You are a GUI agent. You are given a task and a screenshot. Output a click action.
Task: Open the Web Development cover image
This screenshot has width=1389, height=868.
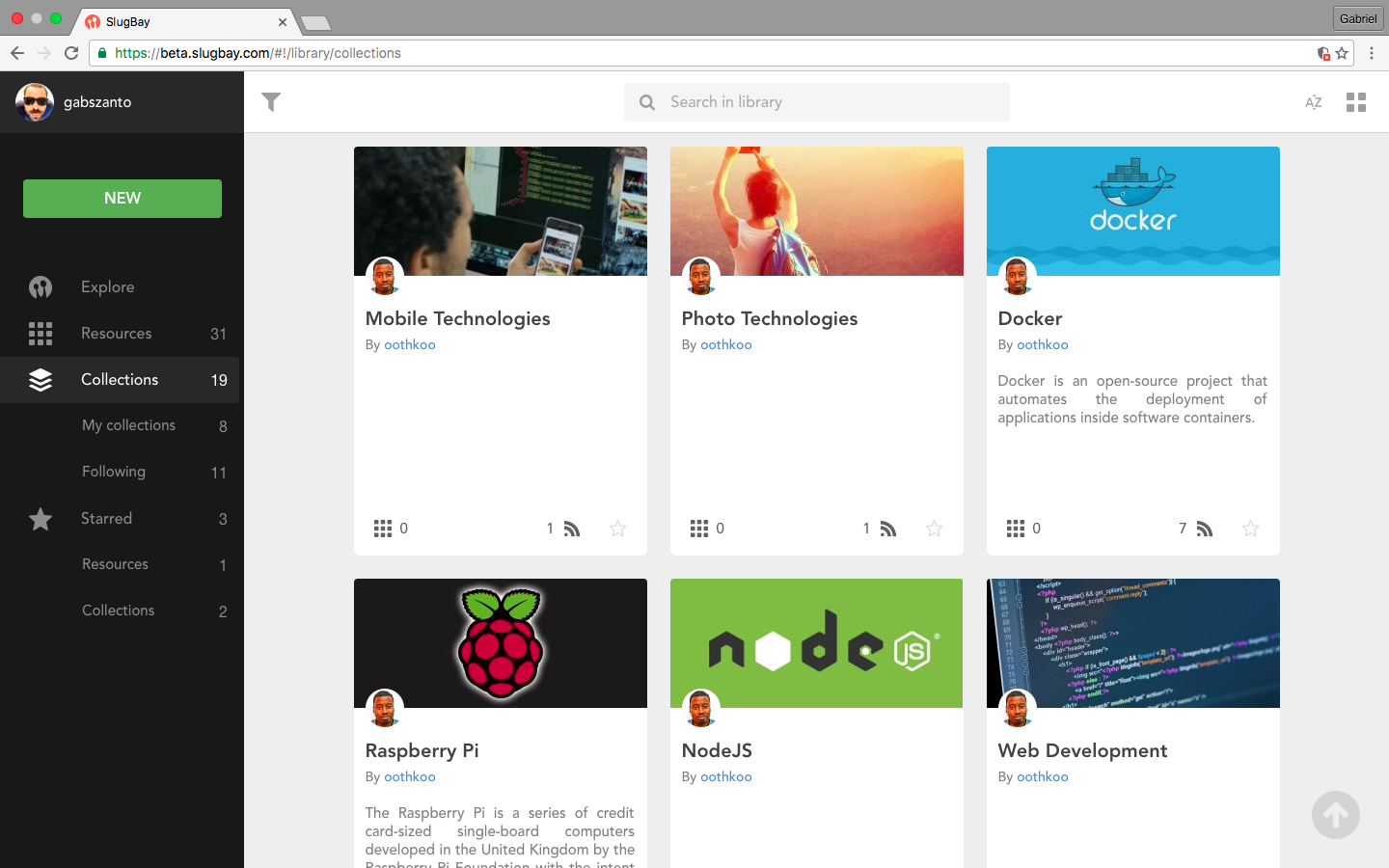click(1133, 643)
